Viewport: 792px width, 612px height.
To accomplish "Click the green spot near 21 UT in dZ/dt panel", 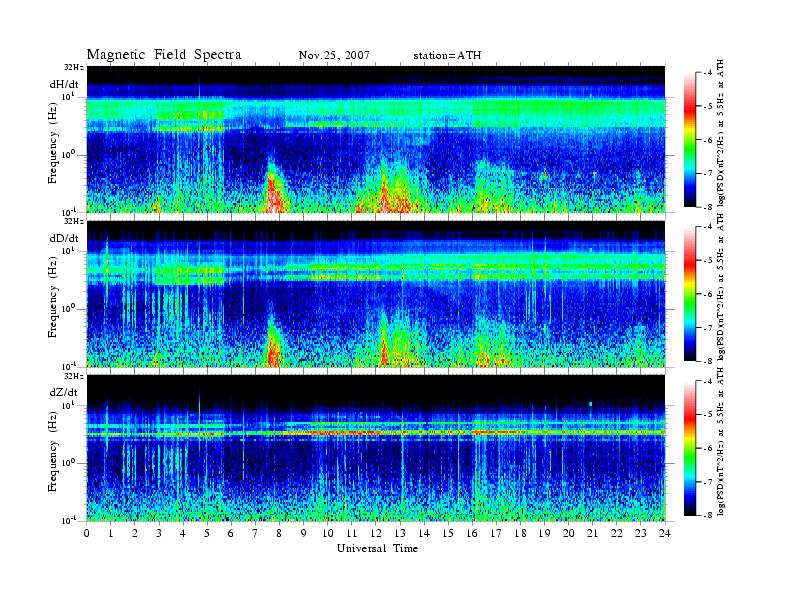I will (x=590, y=404).
